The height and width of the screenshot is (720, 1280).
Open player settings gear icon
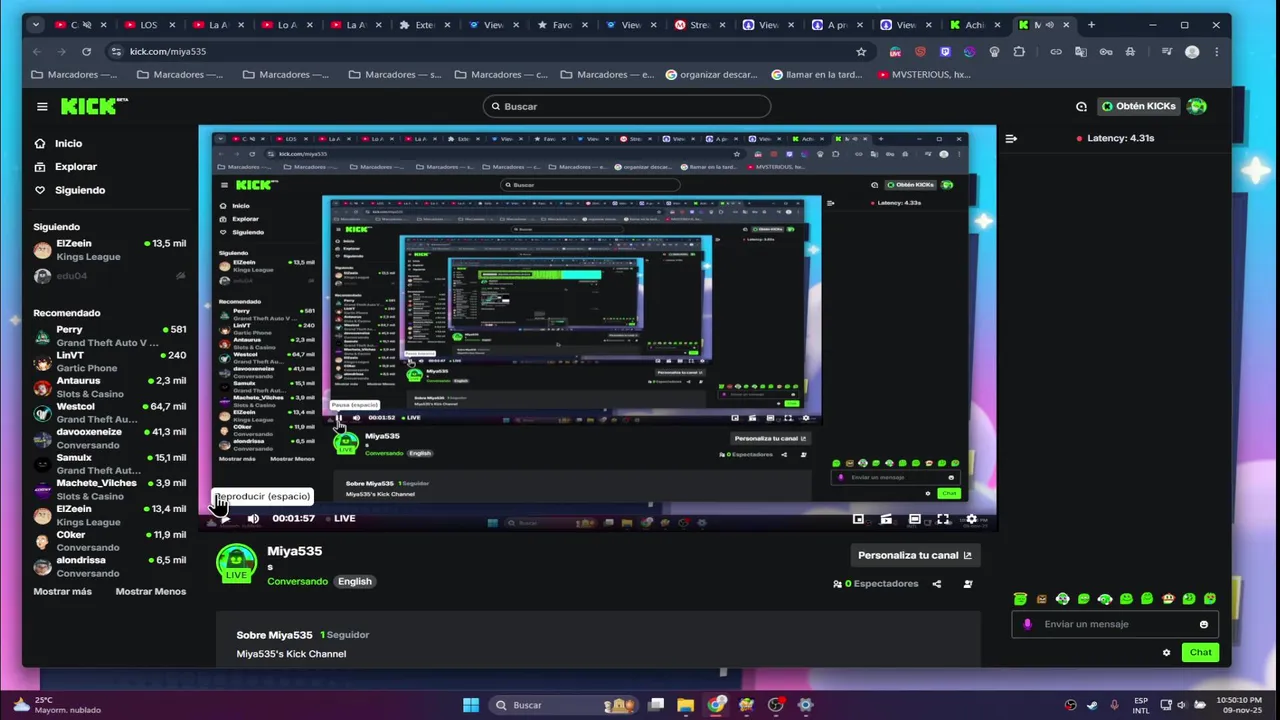971,519
